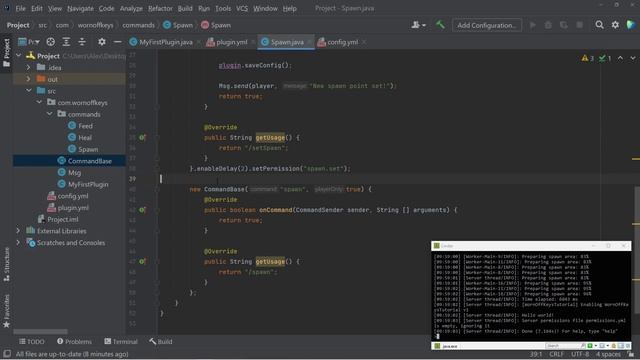Viewport: 640px width, 360px height.
Task: Open IDE settings gear in top toolbar
Action: coord(615,25)
